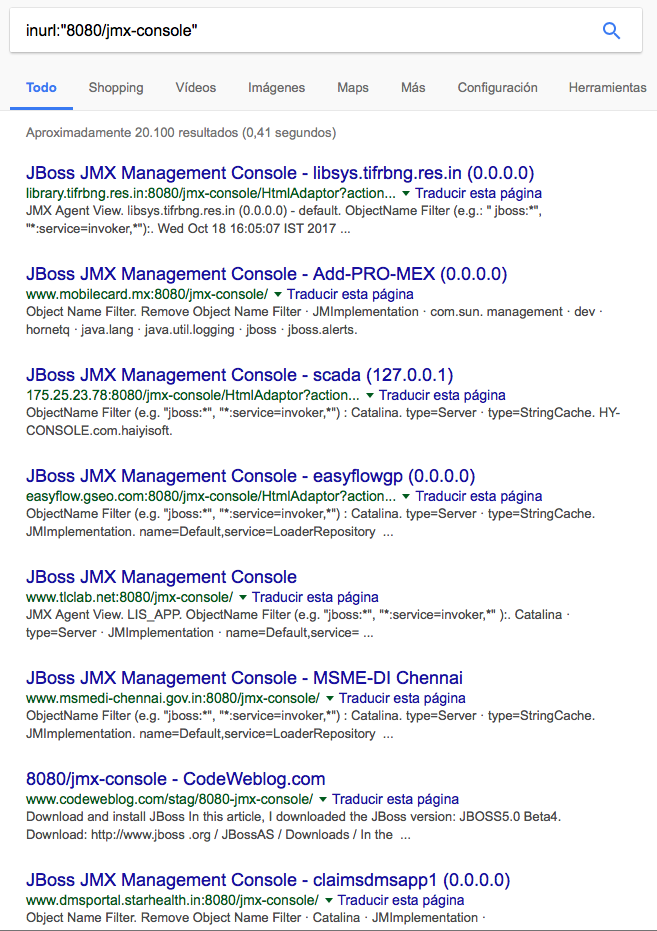
Task: Click the 175.25.23.78:8080 green URL
Action: pos(193,395)
